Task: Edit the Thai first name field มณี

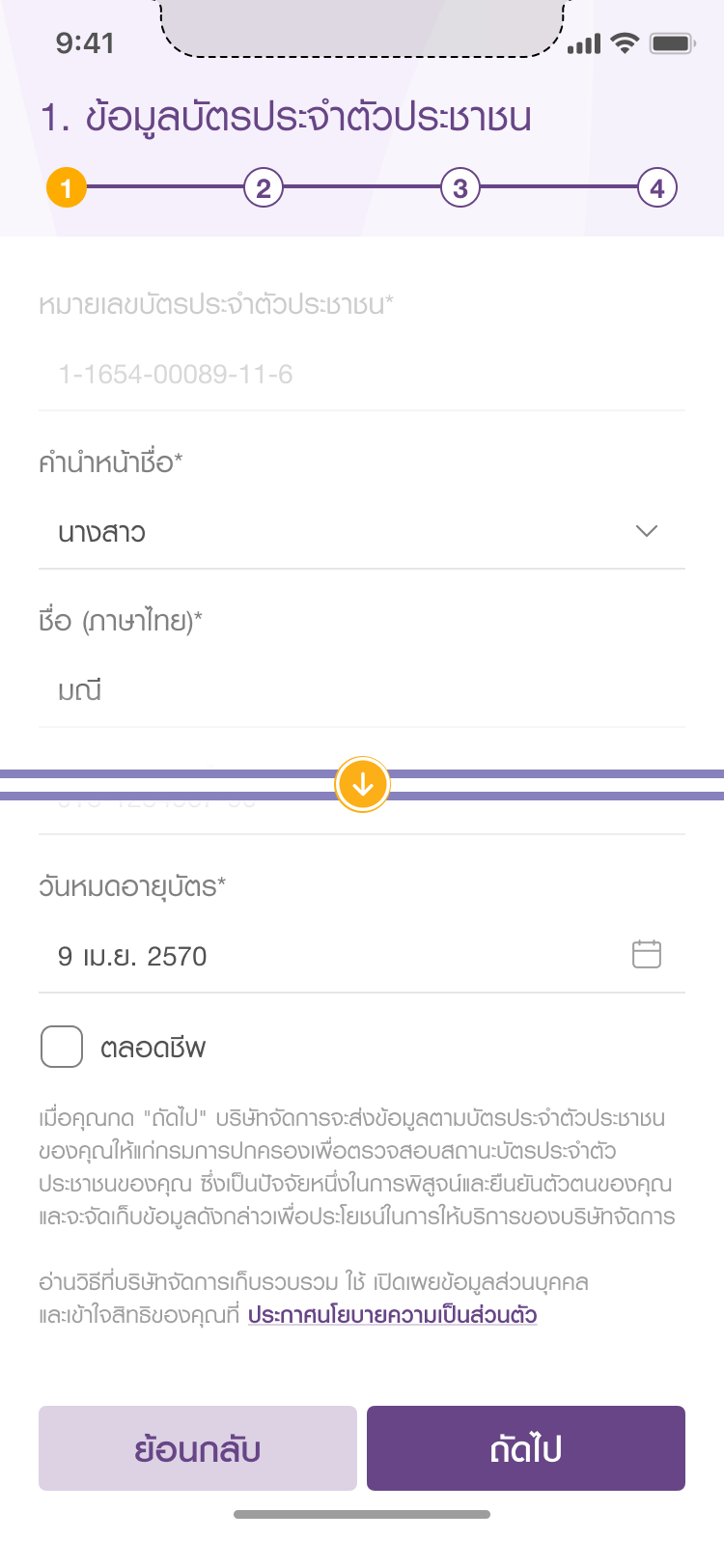Action: click(362, 690)
